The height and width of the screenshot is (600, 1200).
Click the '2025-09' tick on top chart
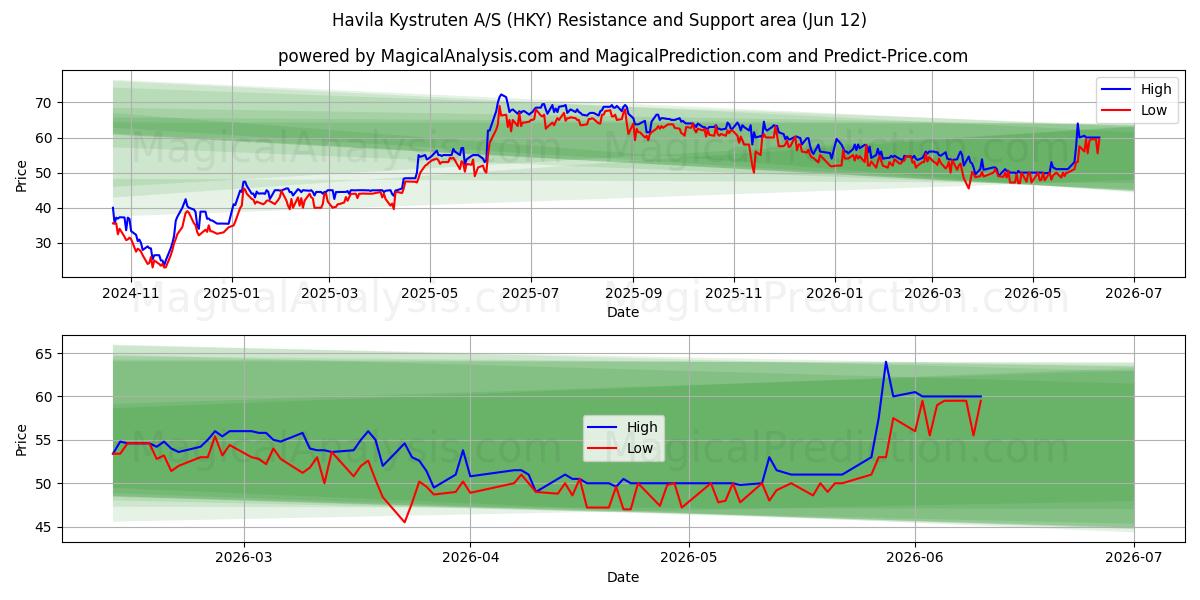(x=633, y=292)
